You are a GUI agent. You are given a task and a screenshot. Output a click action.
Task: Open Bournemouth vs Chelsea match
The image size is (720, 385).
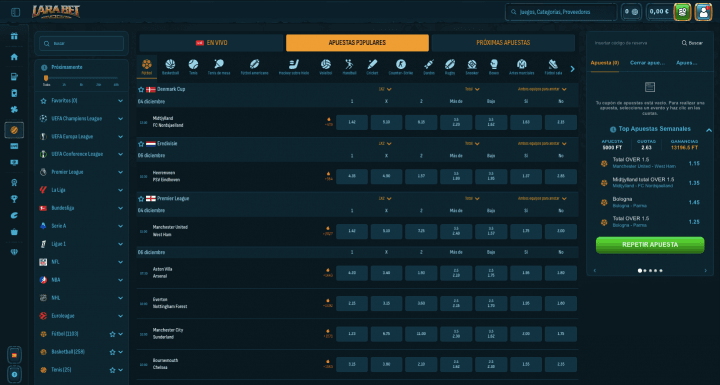[x=165, y=364]
